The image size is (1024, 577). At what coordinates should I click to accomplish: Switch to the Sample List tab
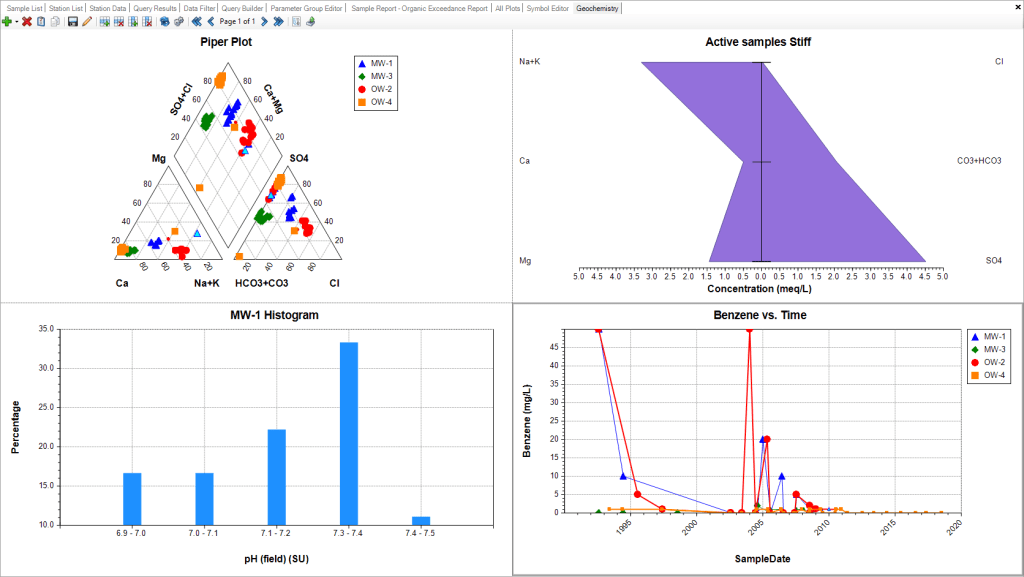(x=24, y=8)
